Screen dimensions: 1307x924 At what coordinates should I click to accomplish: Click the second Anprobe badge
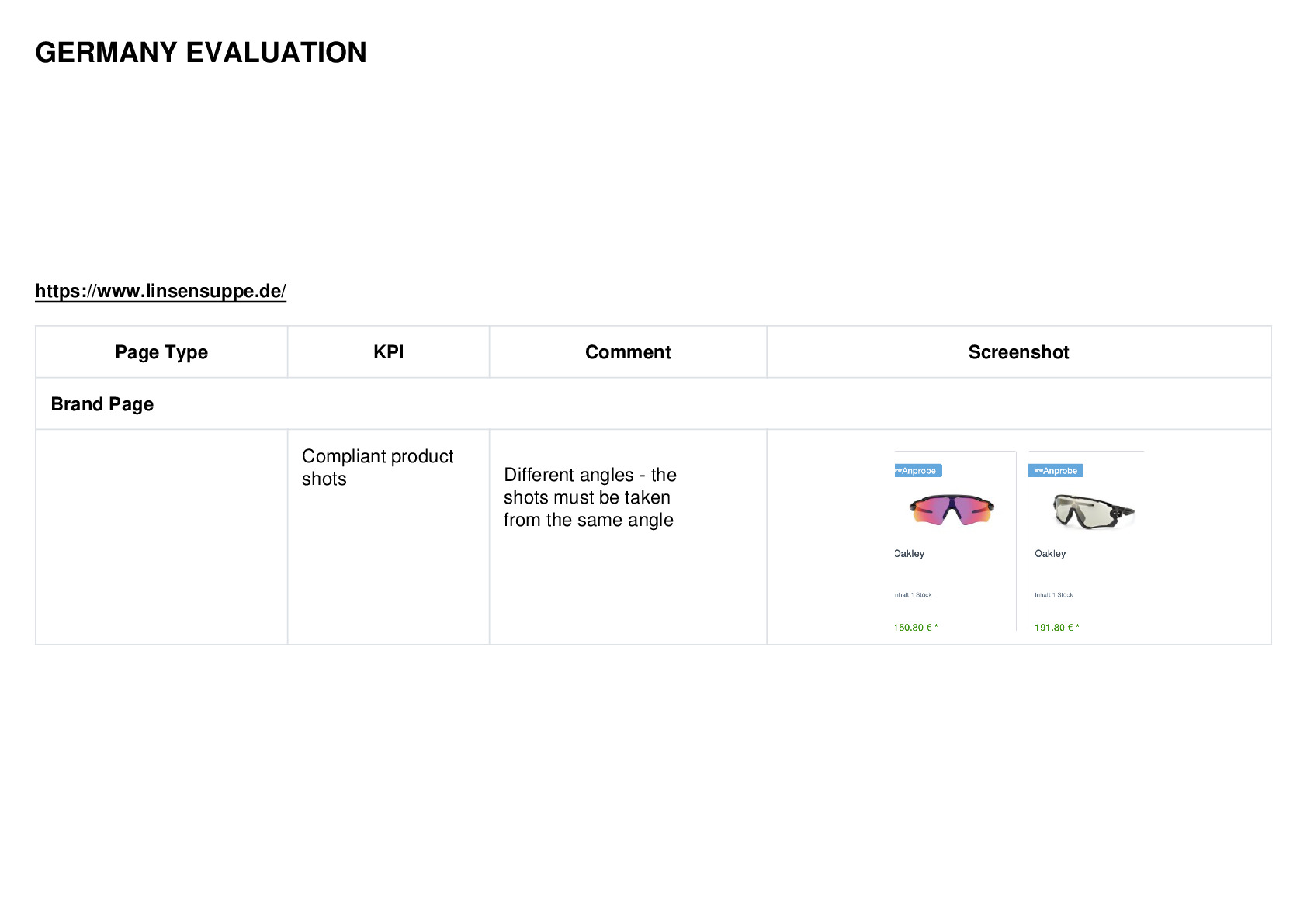click(1056, 471)
